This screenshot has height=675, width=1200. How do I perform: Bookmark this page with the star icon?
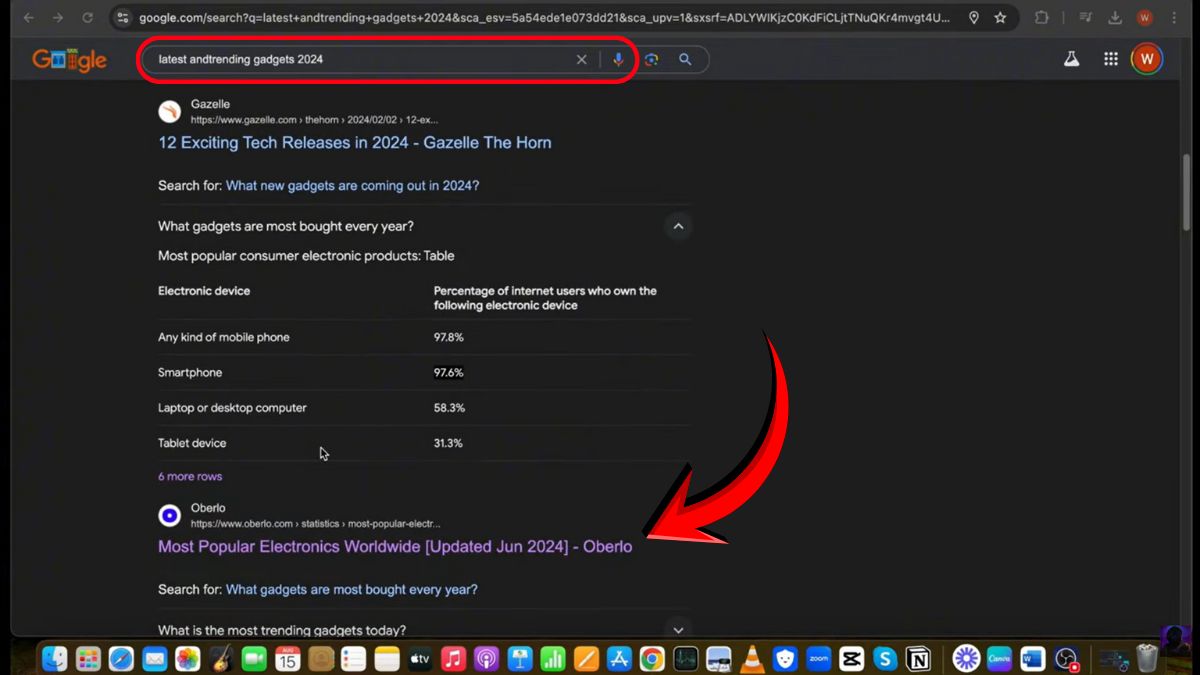click(1000, 17)
